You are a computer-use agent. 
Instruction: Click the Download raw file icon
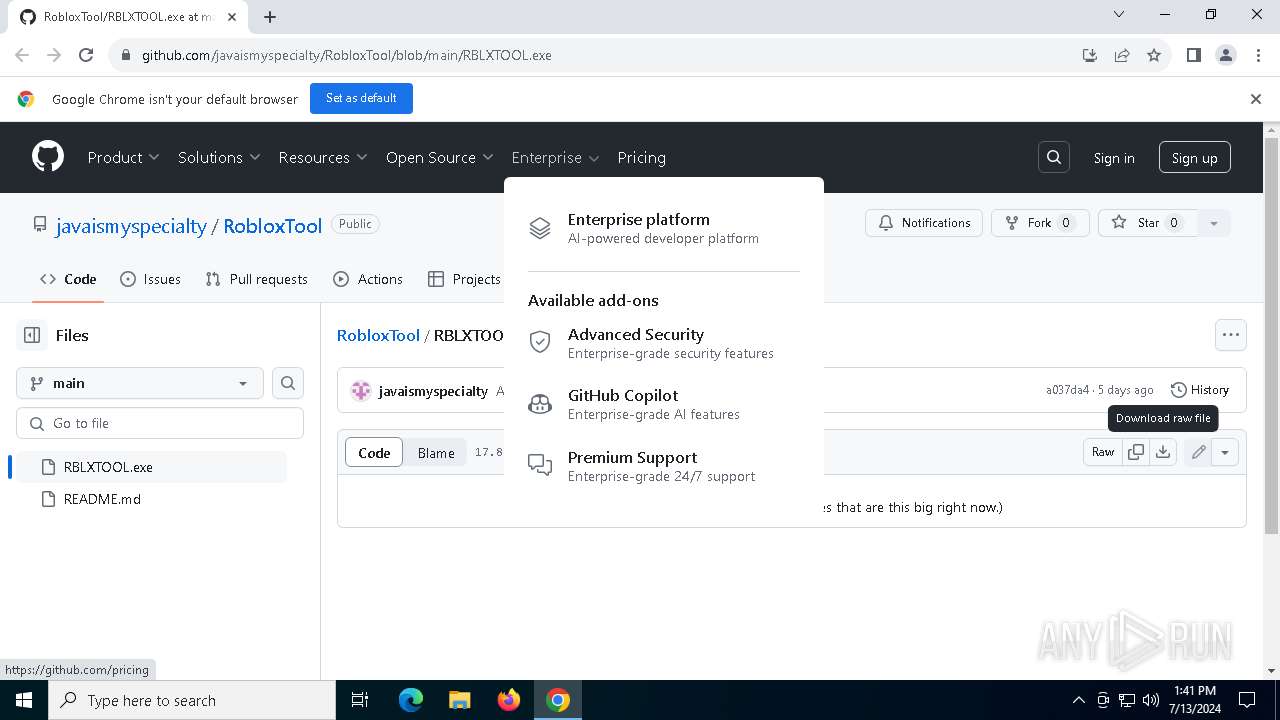(1163, 452)
